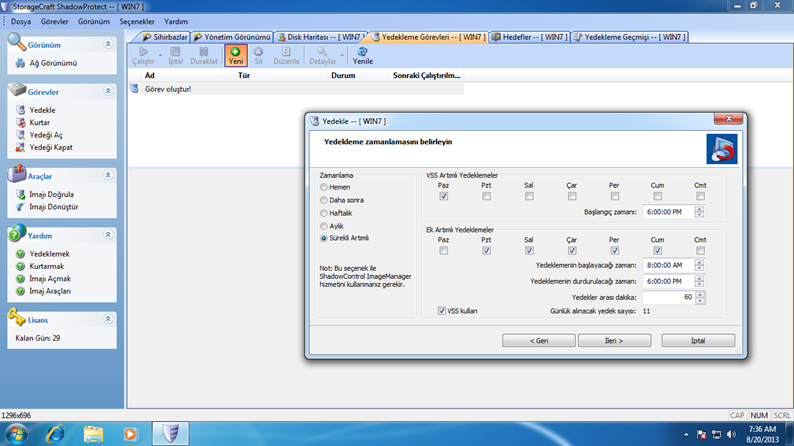Check Cmt under Ek Artımlı Yedeklemeler
The height and width of the screenshot is (446, 794).
click(700, 251)
